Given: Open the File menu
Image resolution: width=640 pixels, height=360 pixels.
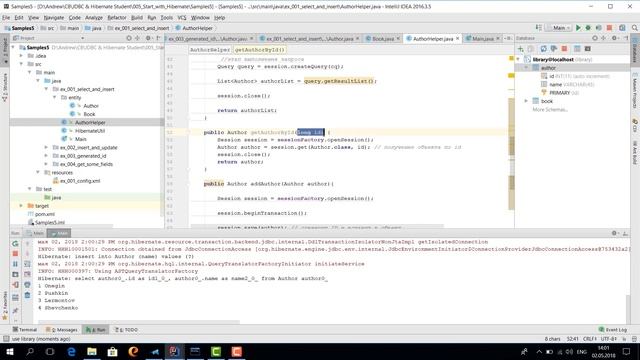Looking at the screenshot, I should click(x=6, y=18).
